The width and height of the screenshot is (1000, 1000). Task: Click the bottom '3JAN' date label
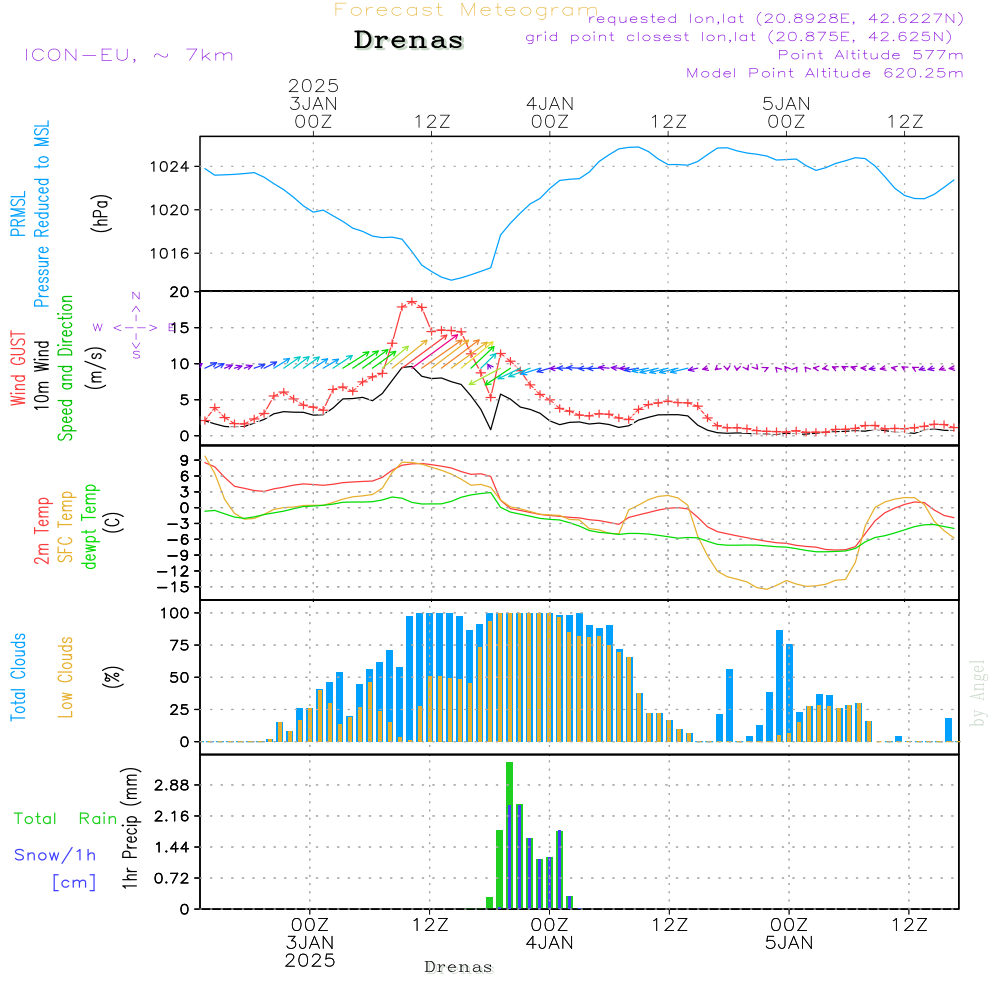coord(310,943)
